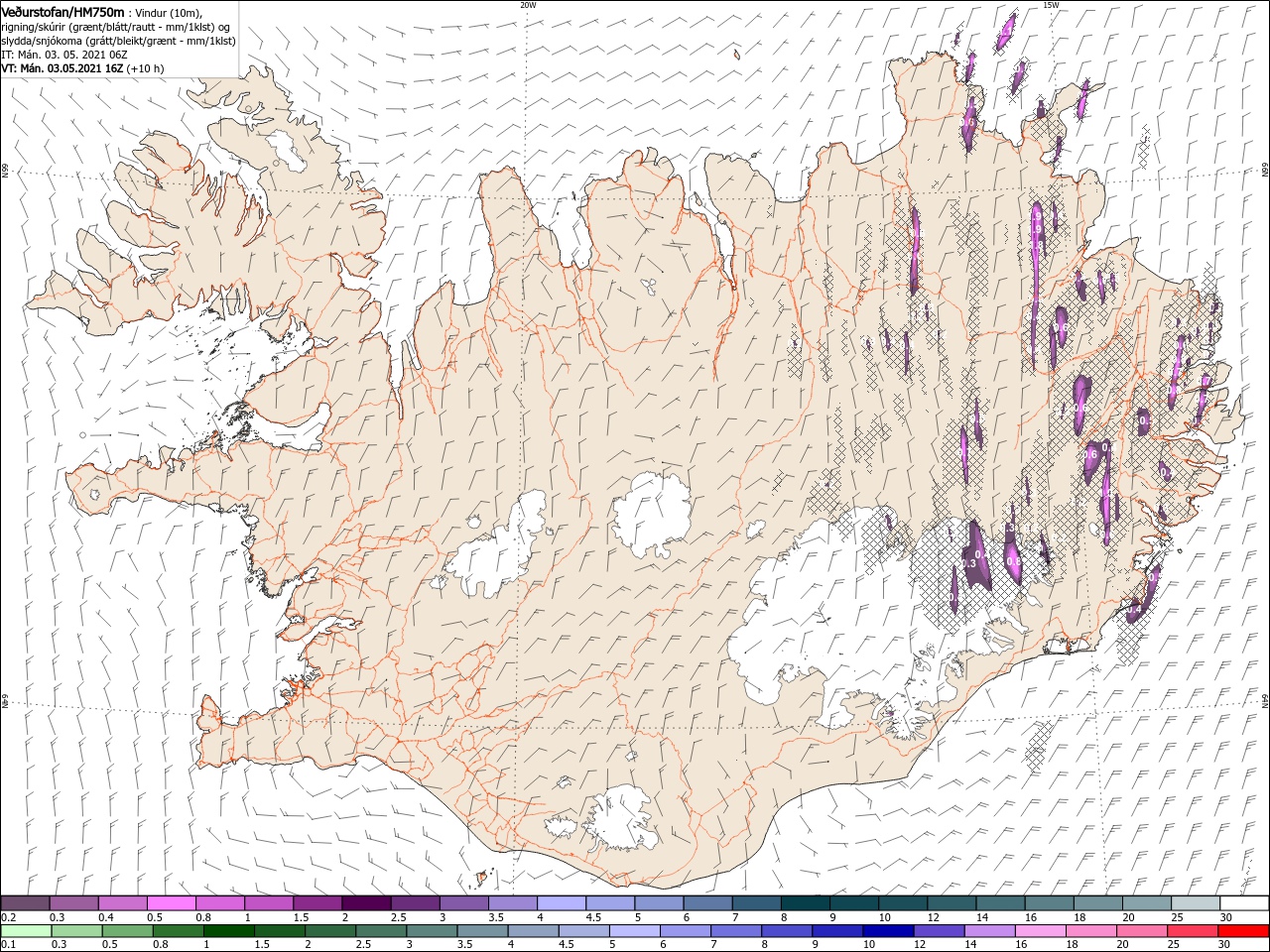1270x952 pixels.
Task: Choose the lower legend swatch between 3 and 3.5
Action: click(x=431, y=931)
